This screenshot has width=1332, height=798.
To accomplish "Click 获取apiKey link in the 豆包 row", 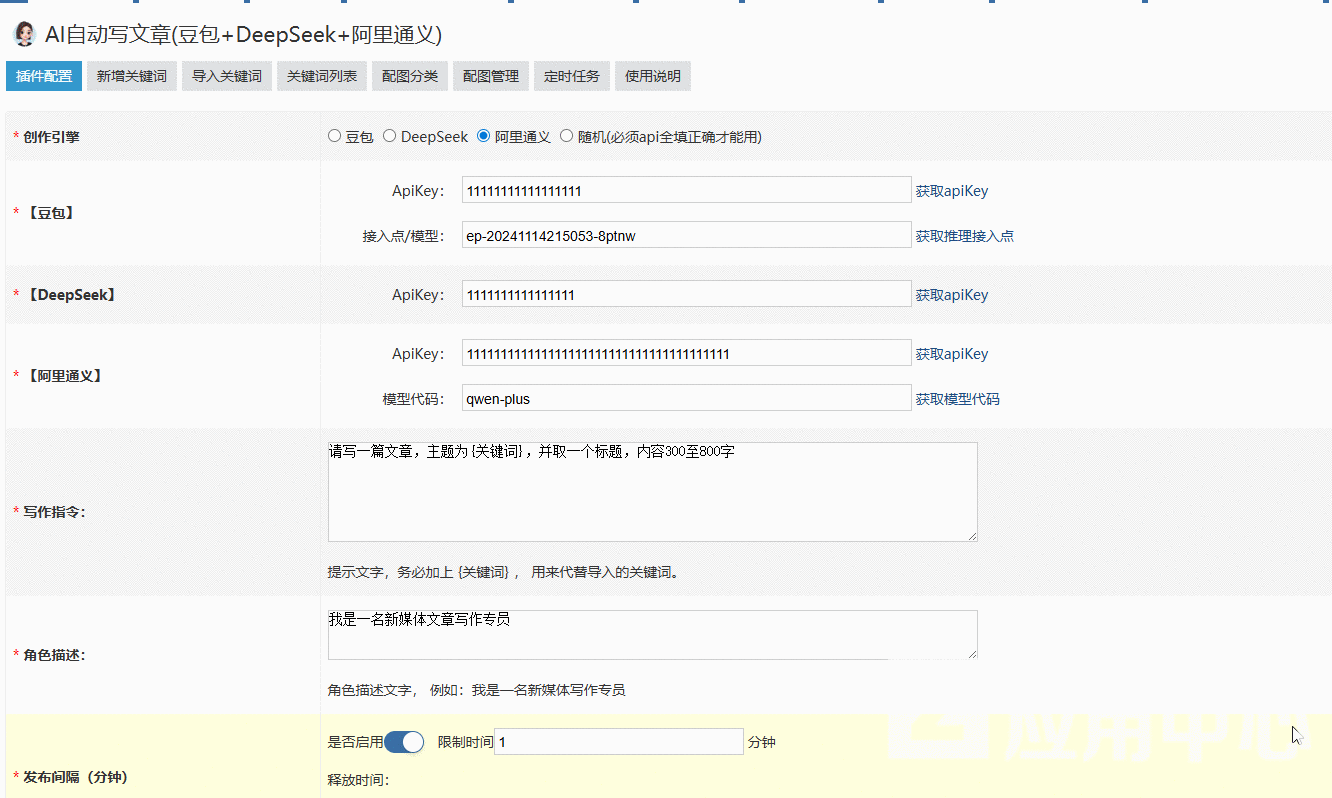I will coord(952,191).
